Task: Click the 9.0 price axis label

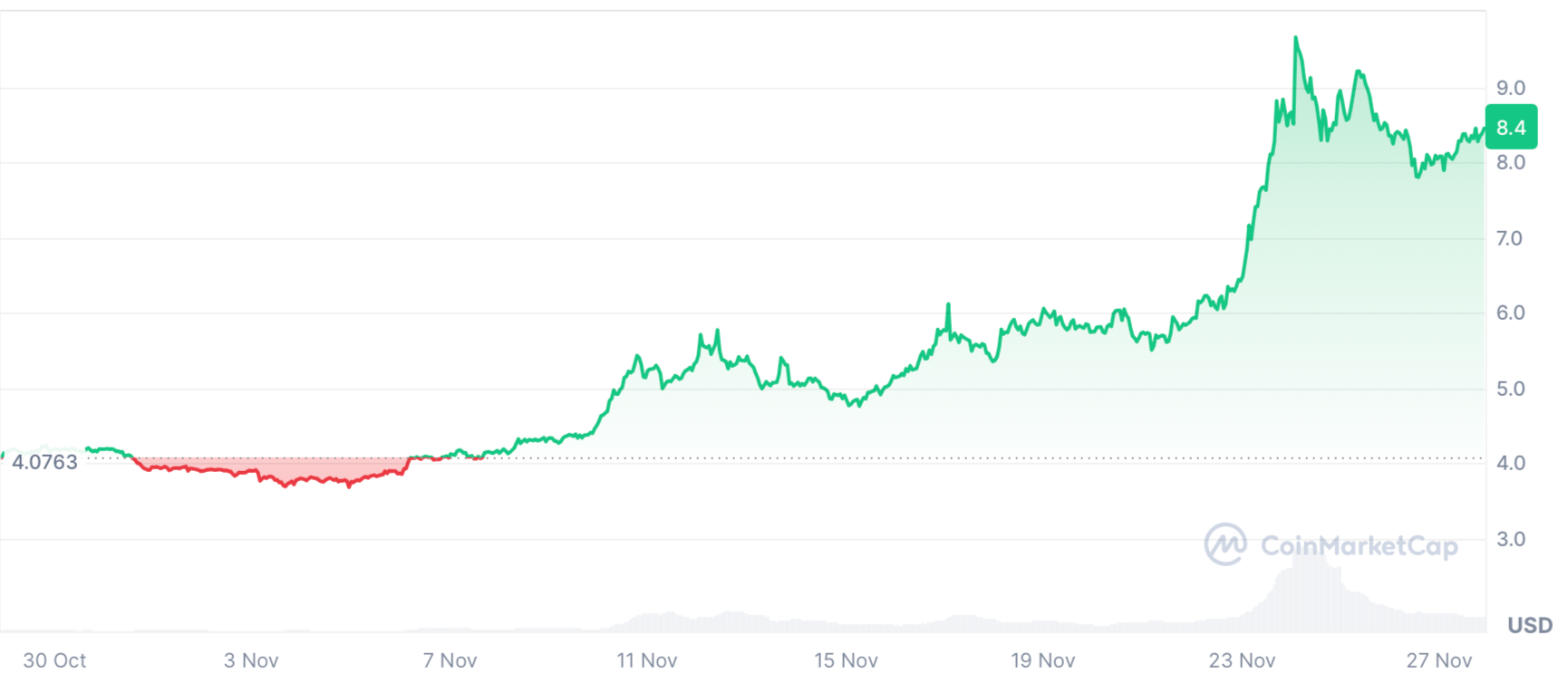Action: point(1511,88)
